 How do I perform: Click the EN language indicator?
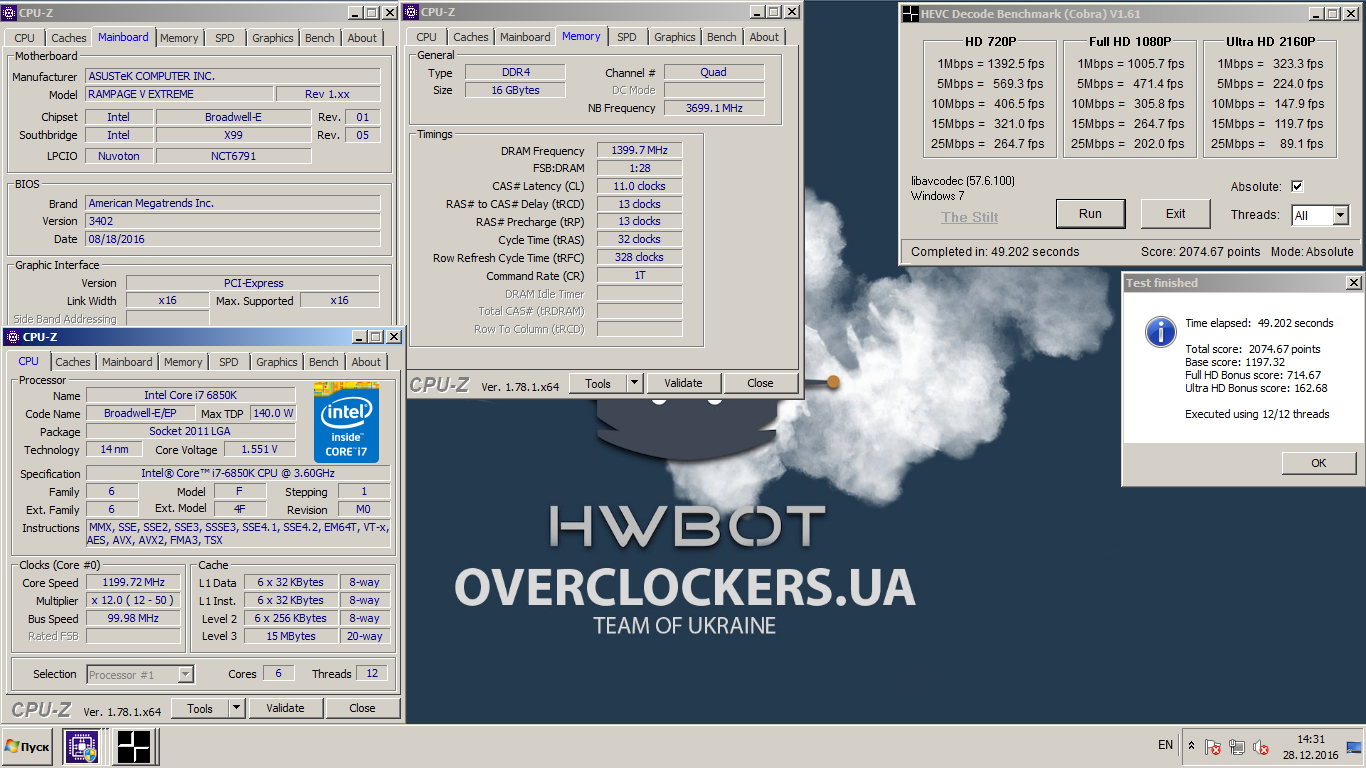pos(1165,745)
